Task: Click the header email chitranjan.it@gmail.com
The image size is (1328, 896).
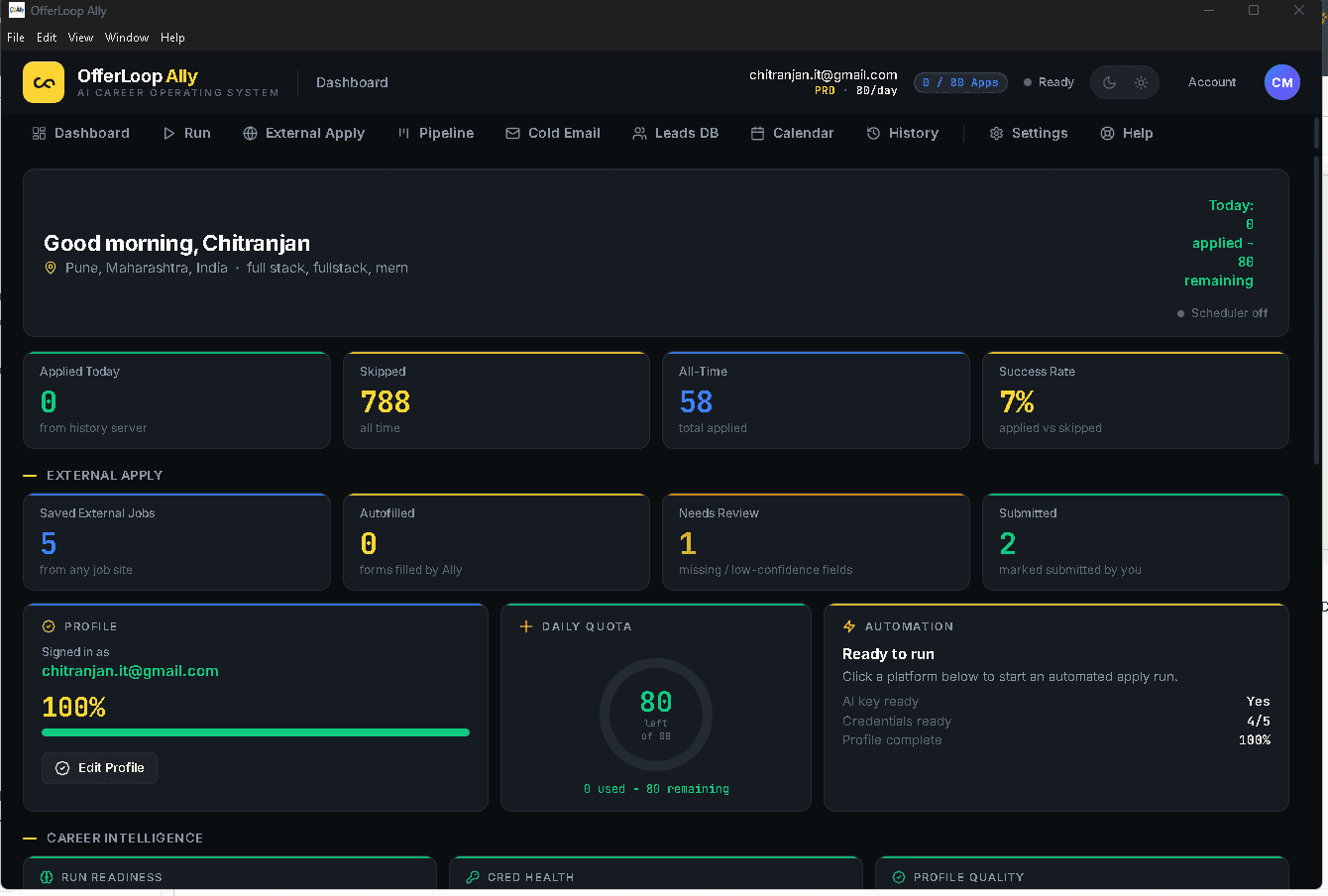Action: (x=824, y=74)
